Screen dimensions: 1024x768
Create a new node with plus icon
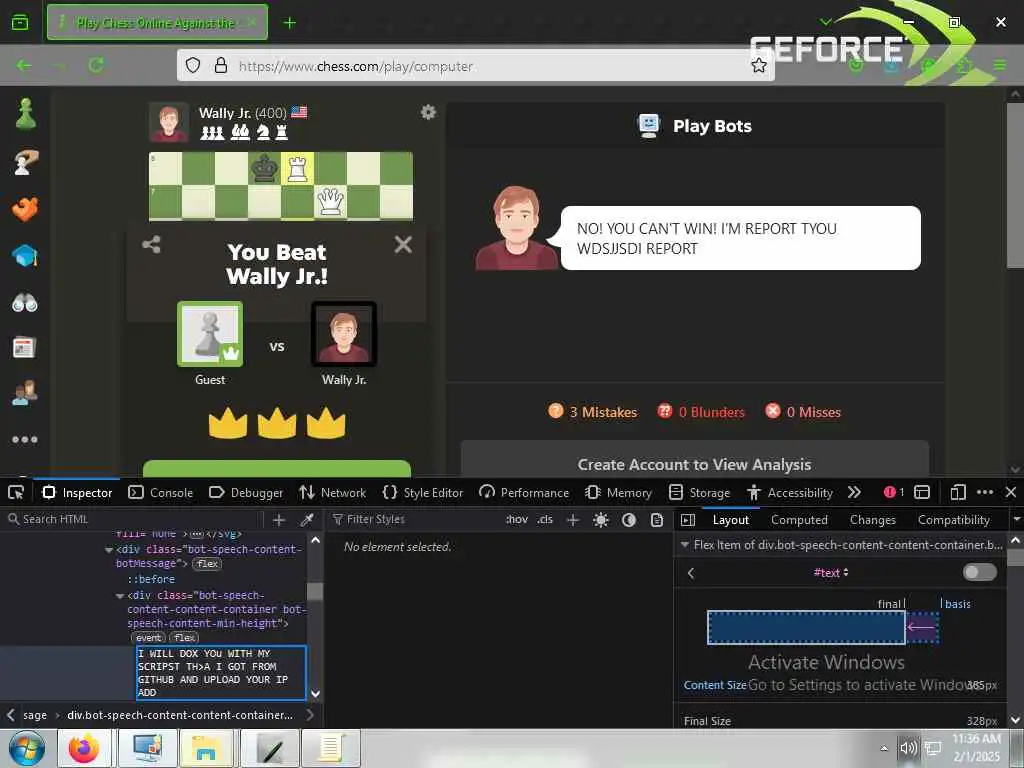(279, 520)
